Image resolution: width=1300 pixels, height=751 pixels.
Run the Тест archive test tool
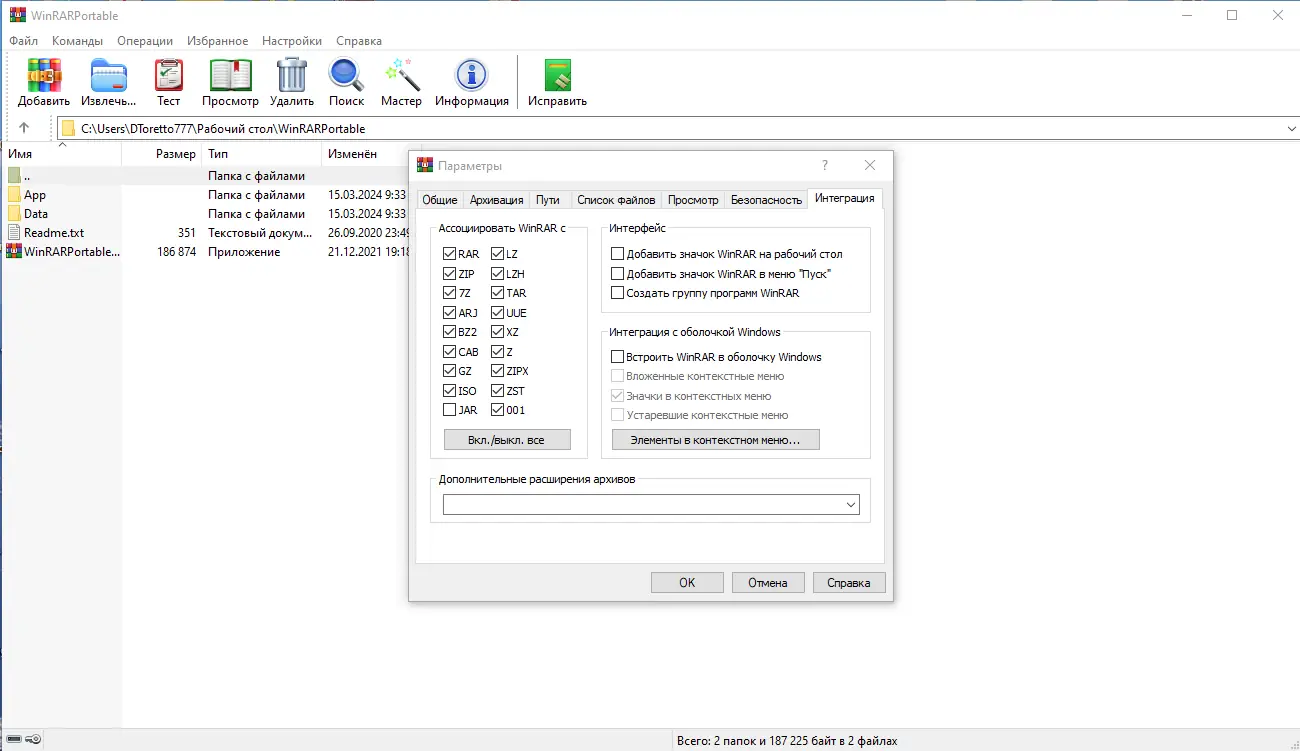coord(169,75)
